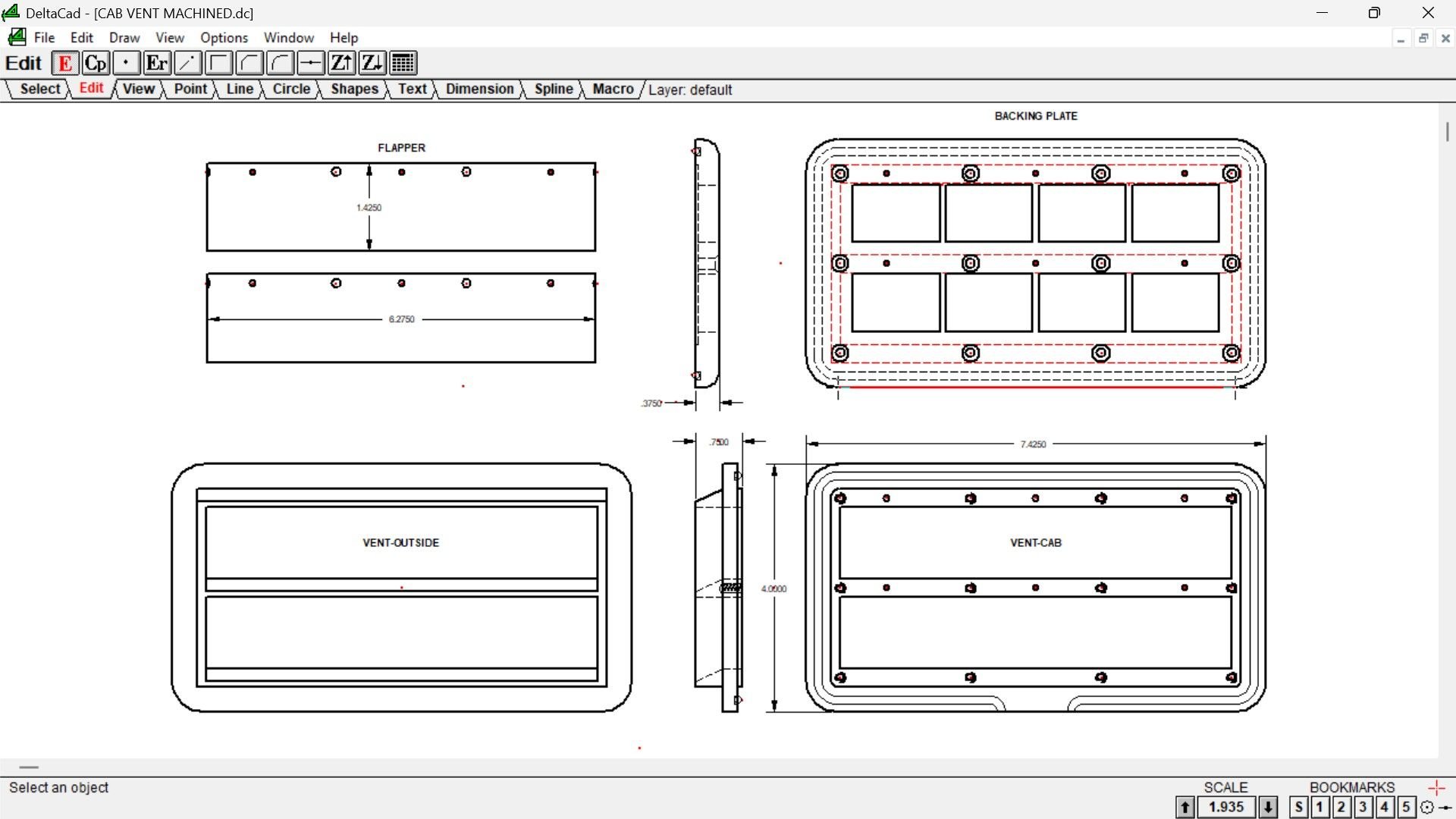Click the Z-up bring to front icon
This screenshot has width=1456, height=819.
[x=342, y=63]
